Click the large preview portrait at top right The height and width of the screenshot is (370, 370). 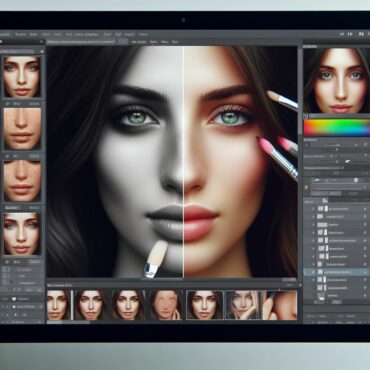pyautogui.click(x=337, y=81)
